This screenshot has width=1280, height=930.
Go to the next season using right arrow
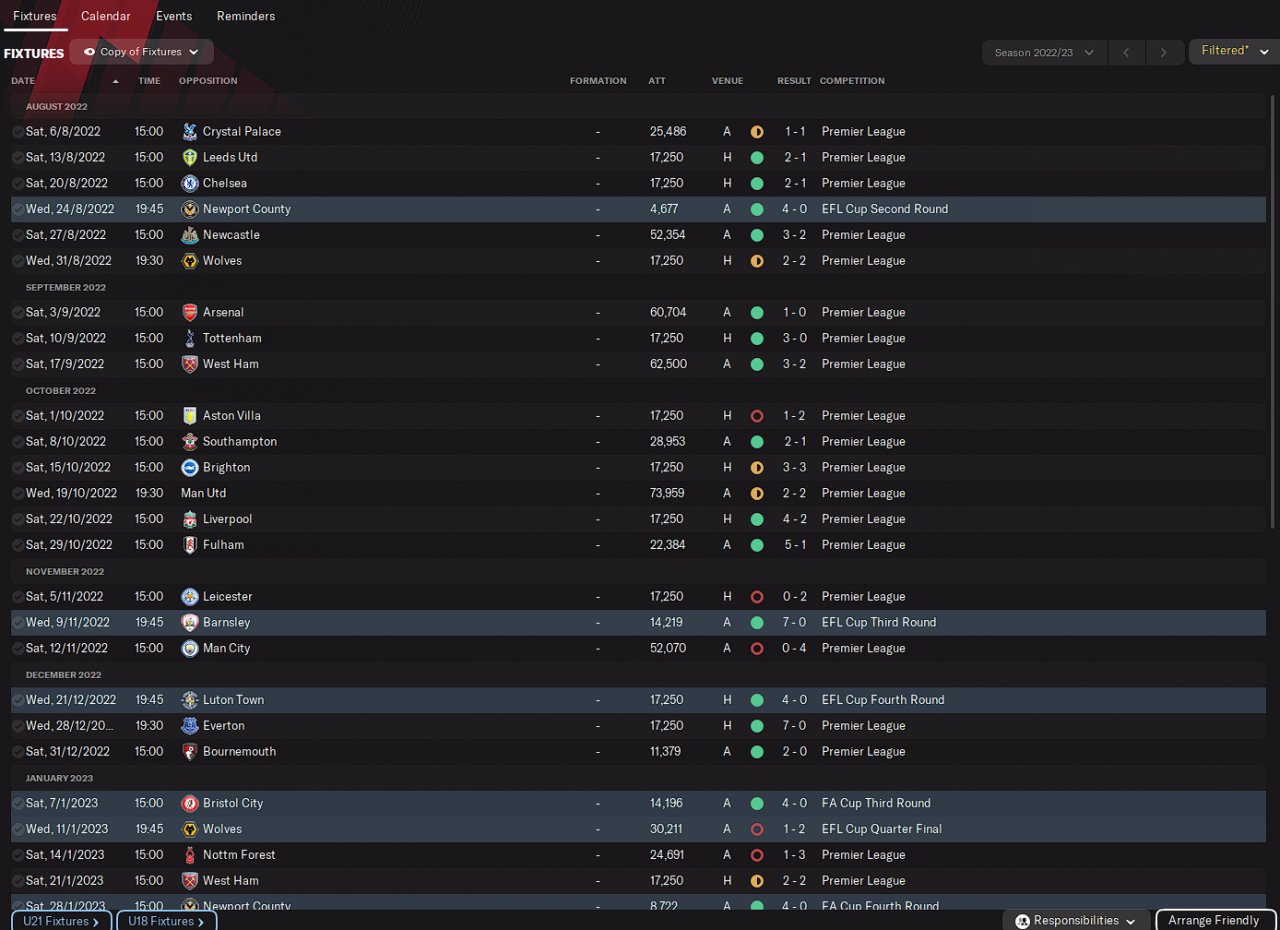pyautogui.click(x=1163, y=52)
